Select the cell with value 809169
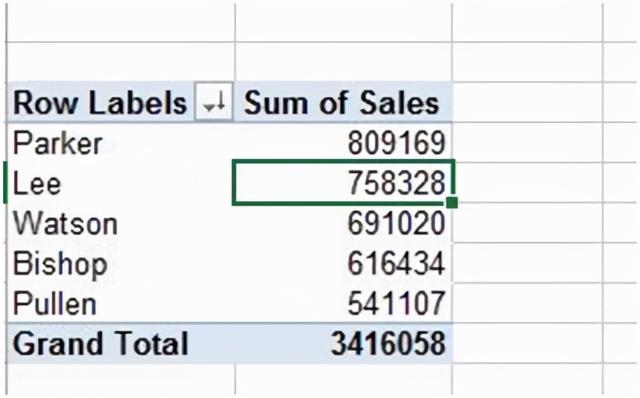The height and width of the screenshot is (398, 640). tap(344, 142)
